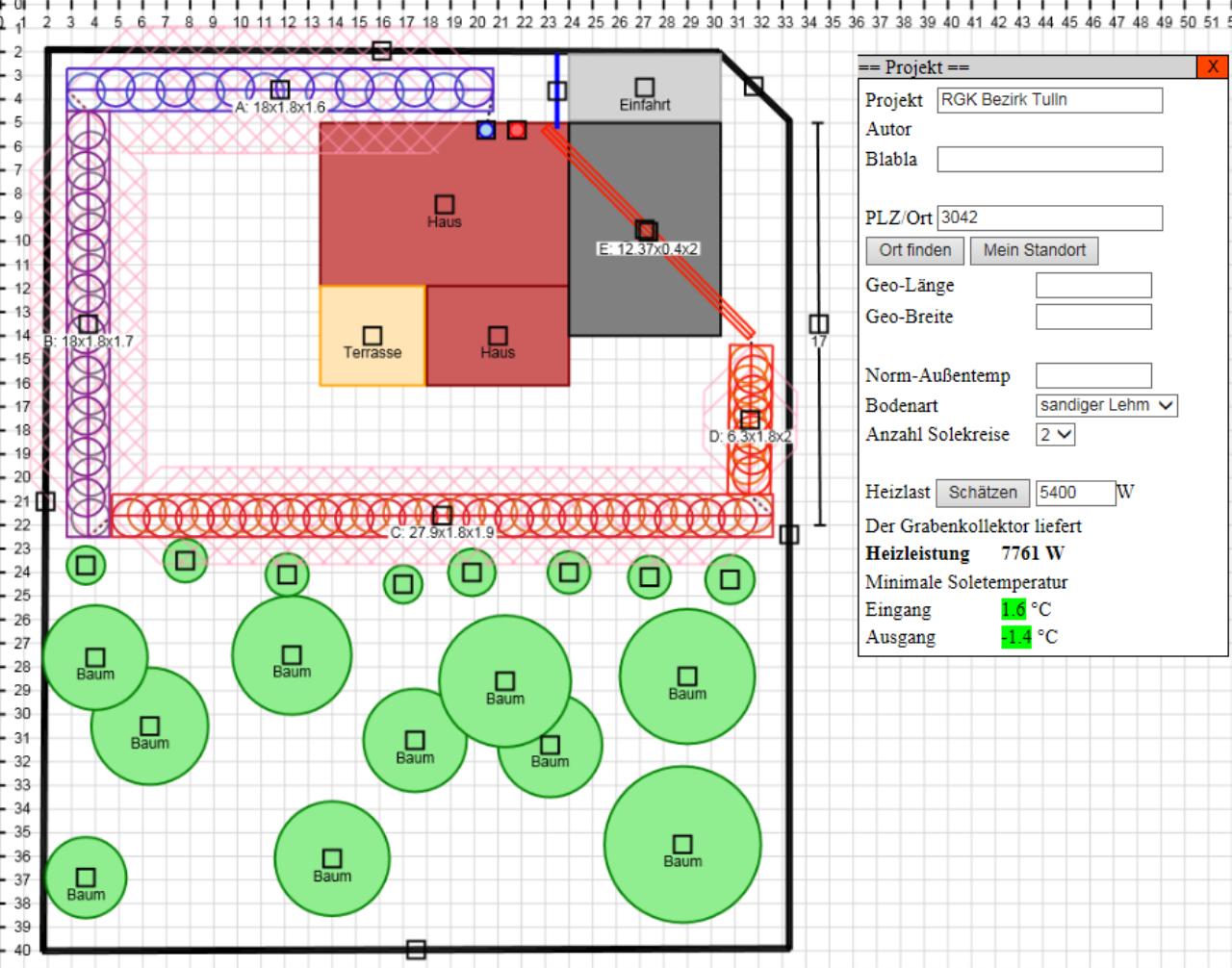Focus the Heizlast field showing 5400
Viewport: 1232px width, 968px height.
(x=1076, y=493)
